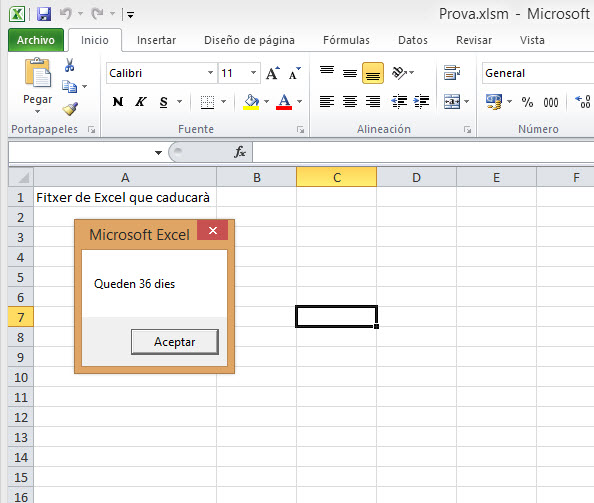594x503 pixels.
Task: Click the wrap text icon
Action: (x=452, y=72)
